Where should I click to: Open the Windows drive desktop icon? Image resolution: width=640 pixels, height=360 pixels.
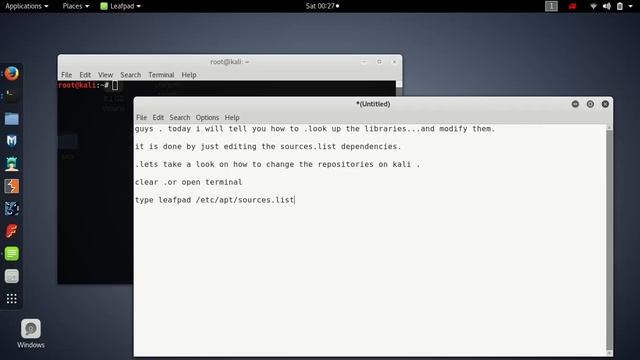[x=31, y=334]
